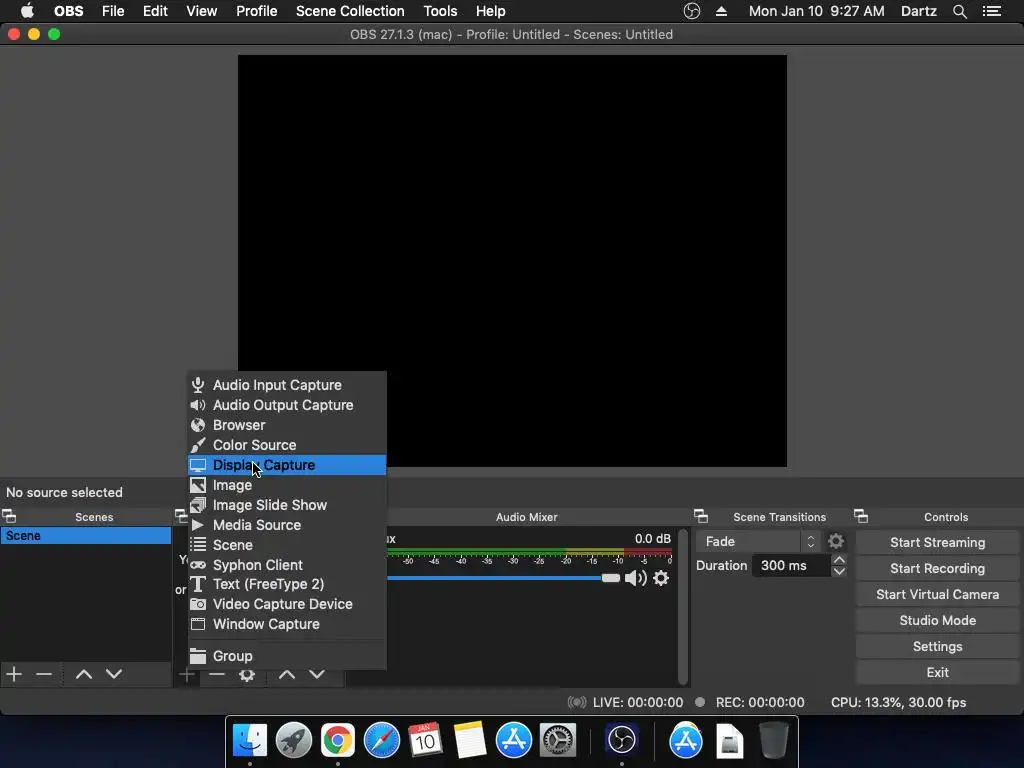Create a Group in sources
The width and height of the screenshot is (1024, 768).
click(x=287, y=656)
